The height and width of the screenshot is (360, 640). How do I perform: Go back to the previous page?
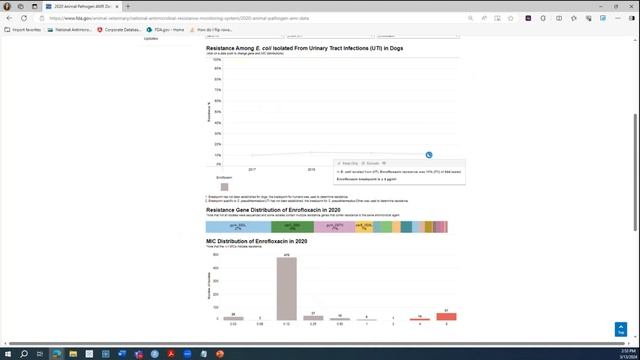point(9,18)
